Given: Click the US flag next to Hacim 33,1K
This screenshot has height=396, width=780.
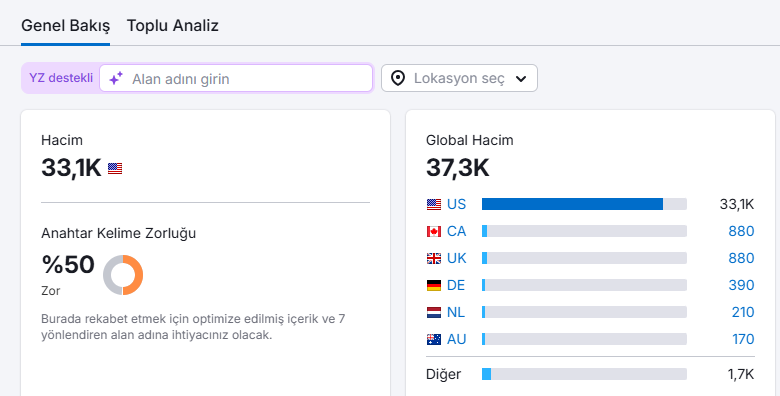Looking at the screenshot, I should point(115,169).
